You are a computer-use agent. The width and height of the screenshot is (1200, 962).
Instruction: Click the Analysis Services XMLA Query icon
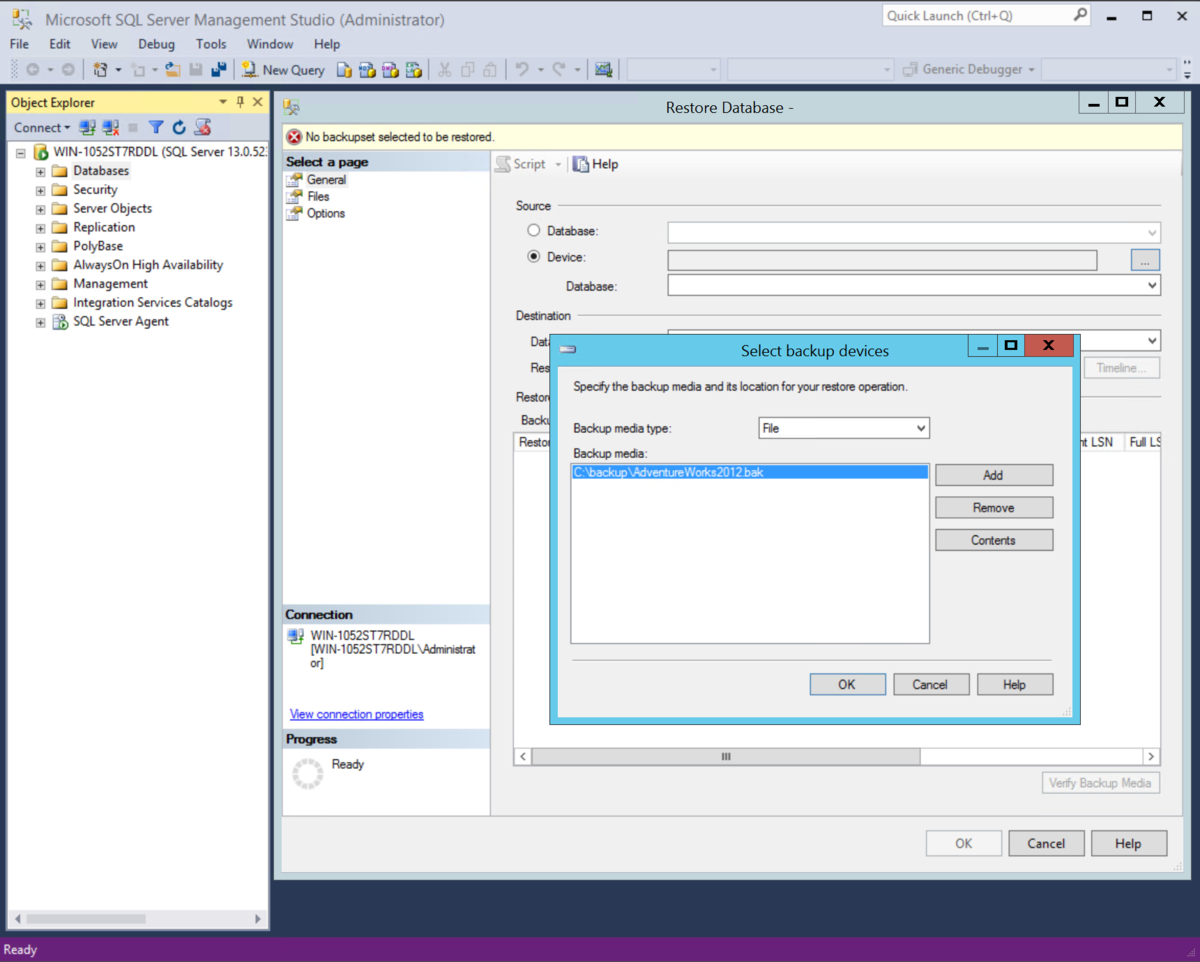413,70
